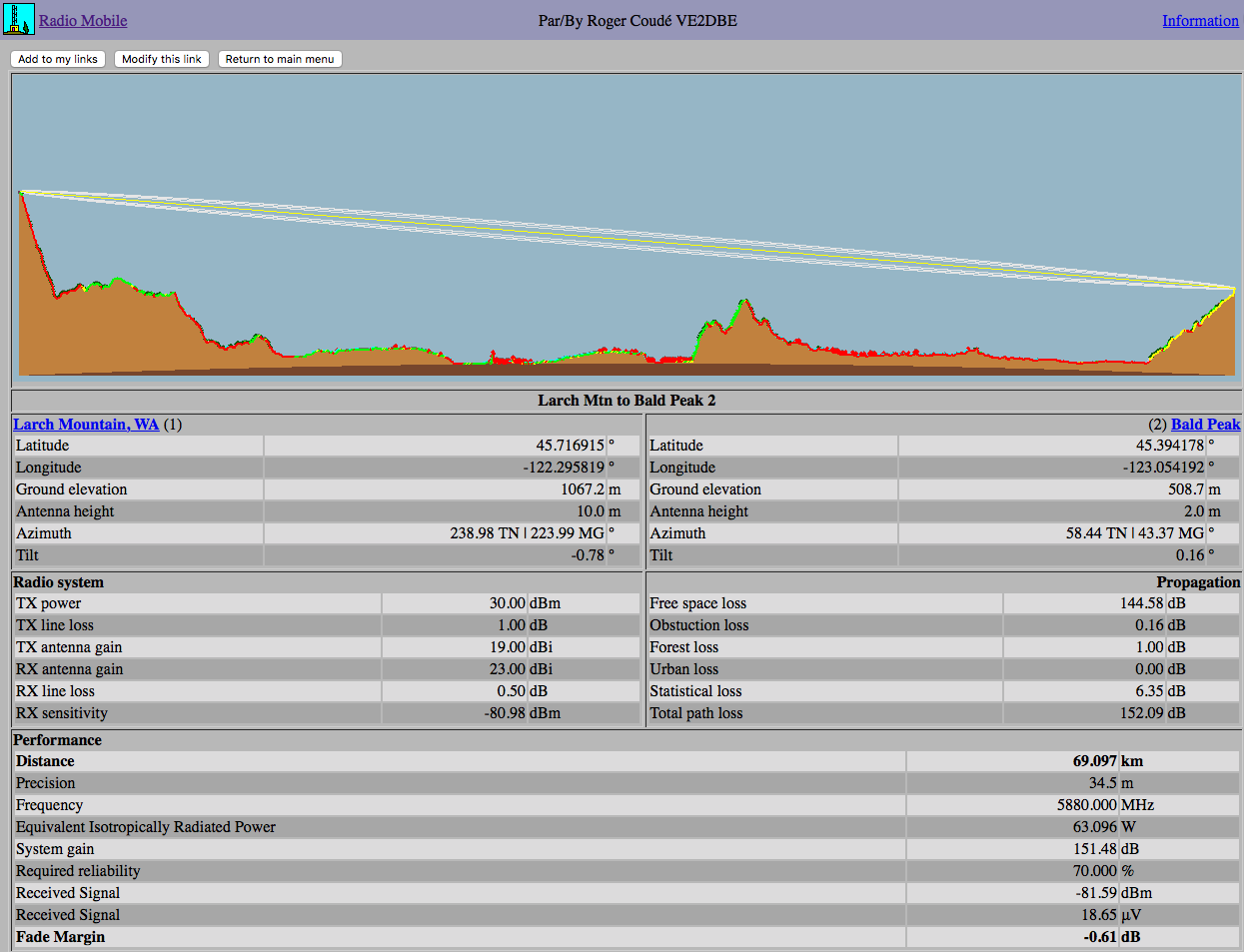The height and width of the screenshot is (952, 1244).
Task: Select tilt value -0.78
Action: tap(588, 555)
